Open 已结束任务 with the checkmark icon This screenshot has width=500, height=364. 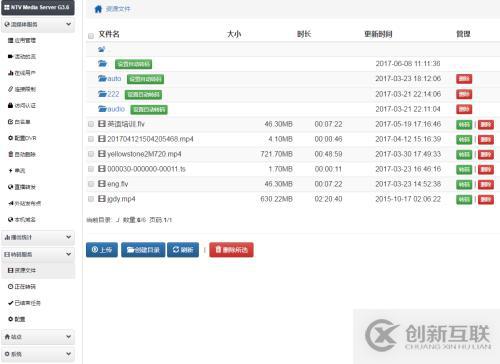coord(24,303)
